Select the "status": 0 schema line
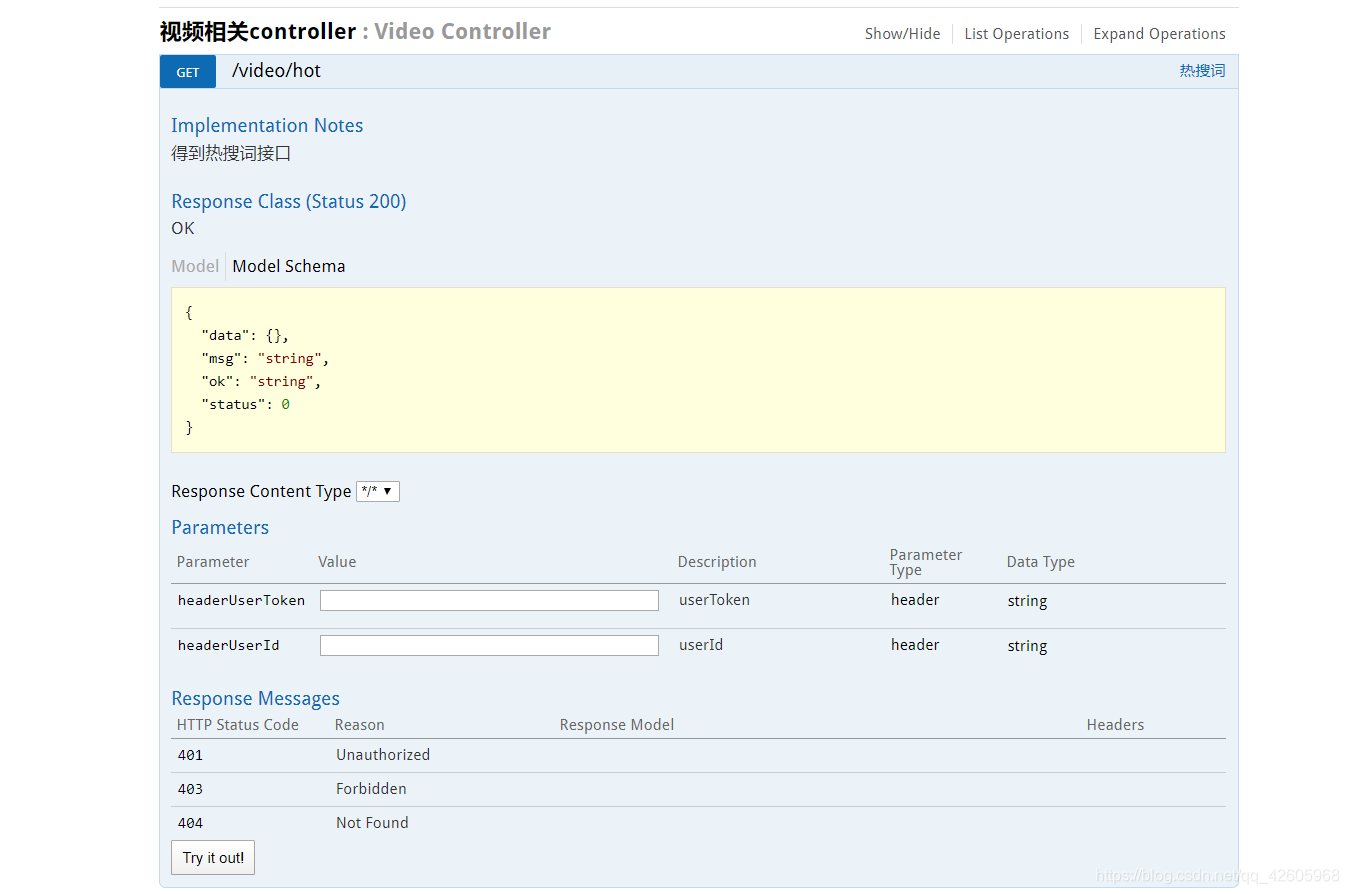Viewport: 1349px width, 894px height. click(246, 404)
